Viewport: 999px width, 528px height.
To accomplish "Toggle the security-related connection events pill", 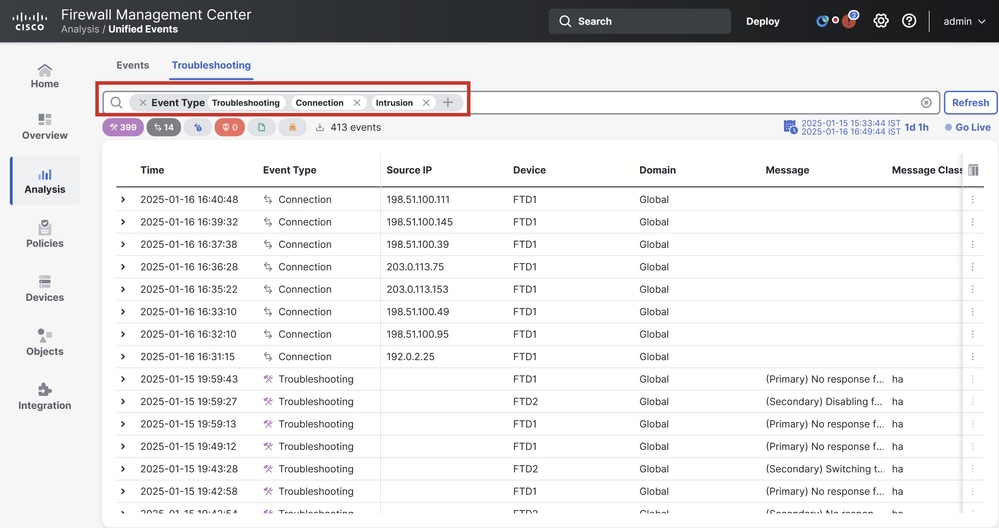I will click(x=198, y=127).
